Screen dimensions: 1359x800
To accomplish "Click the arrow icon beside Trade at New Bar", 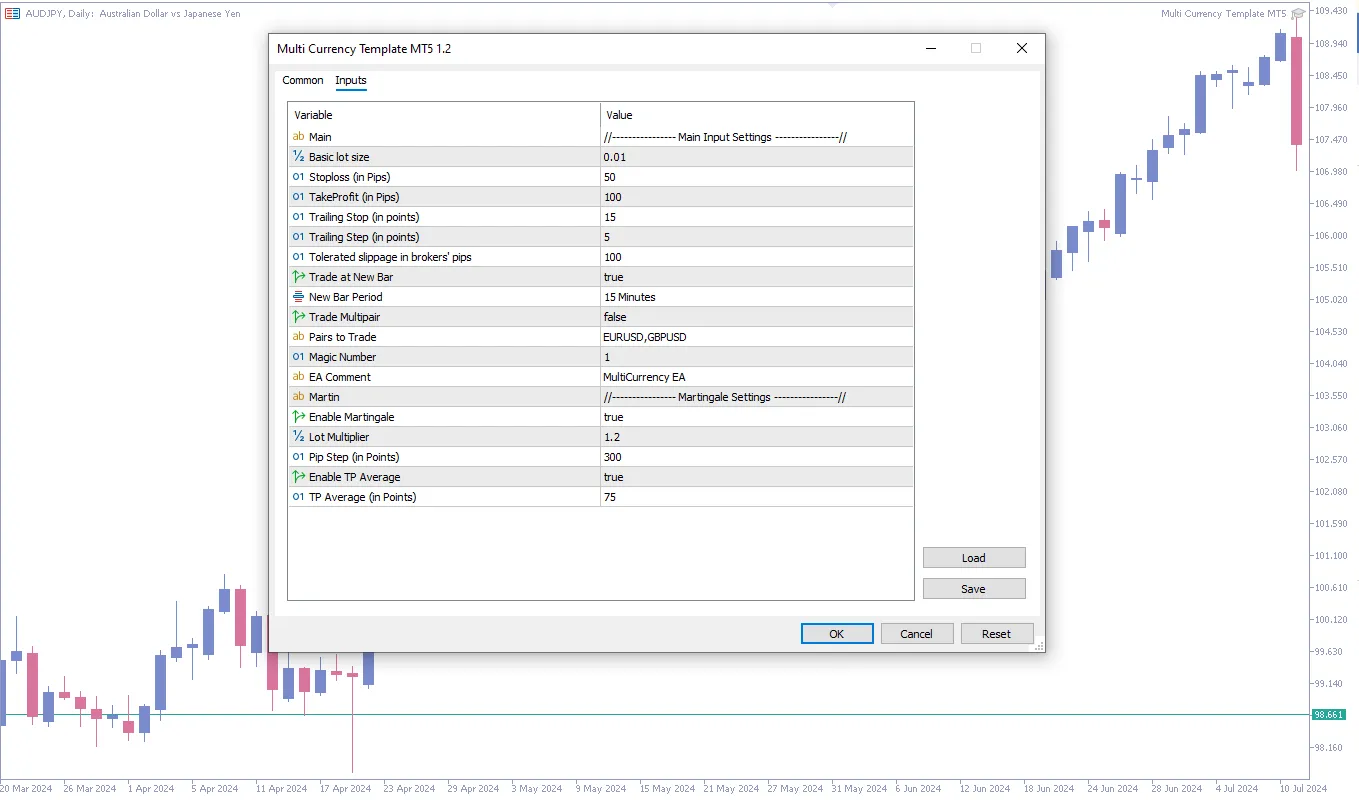I will click(x=298, y=277).
